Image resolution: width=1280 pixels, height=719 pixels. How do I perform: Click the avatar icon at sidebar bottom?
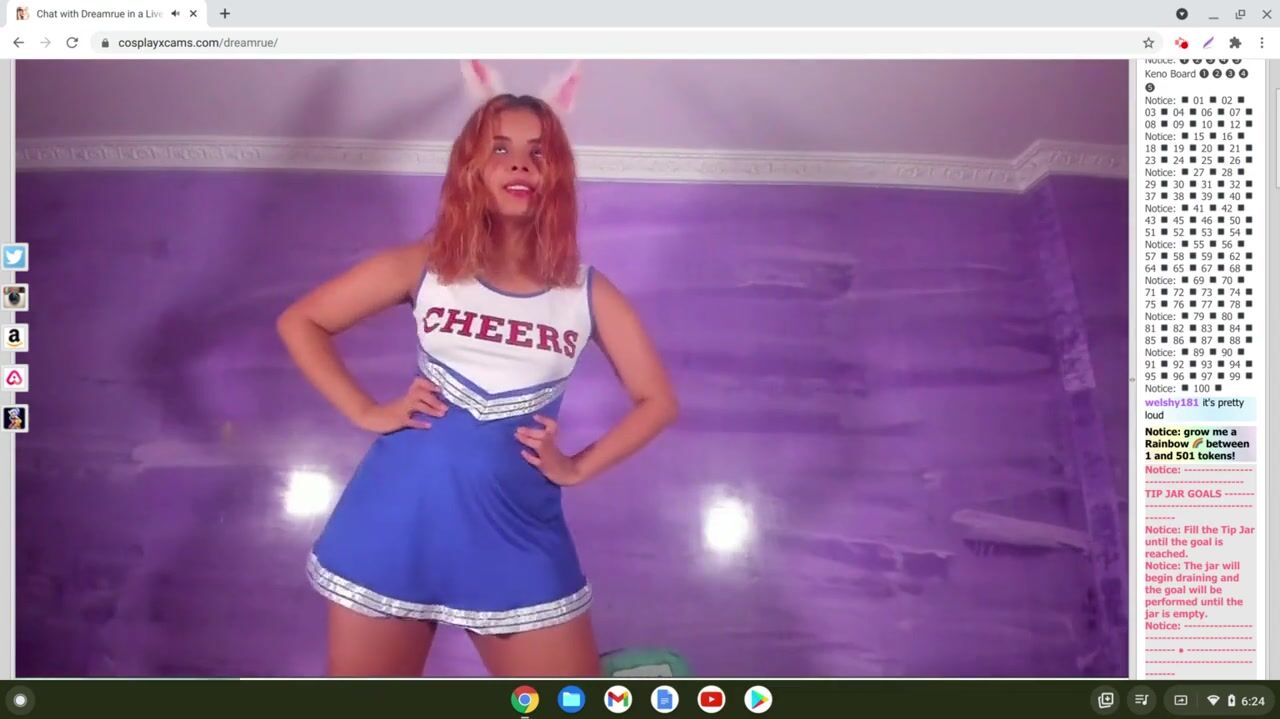tap(14, 418)
